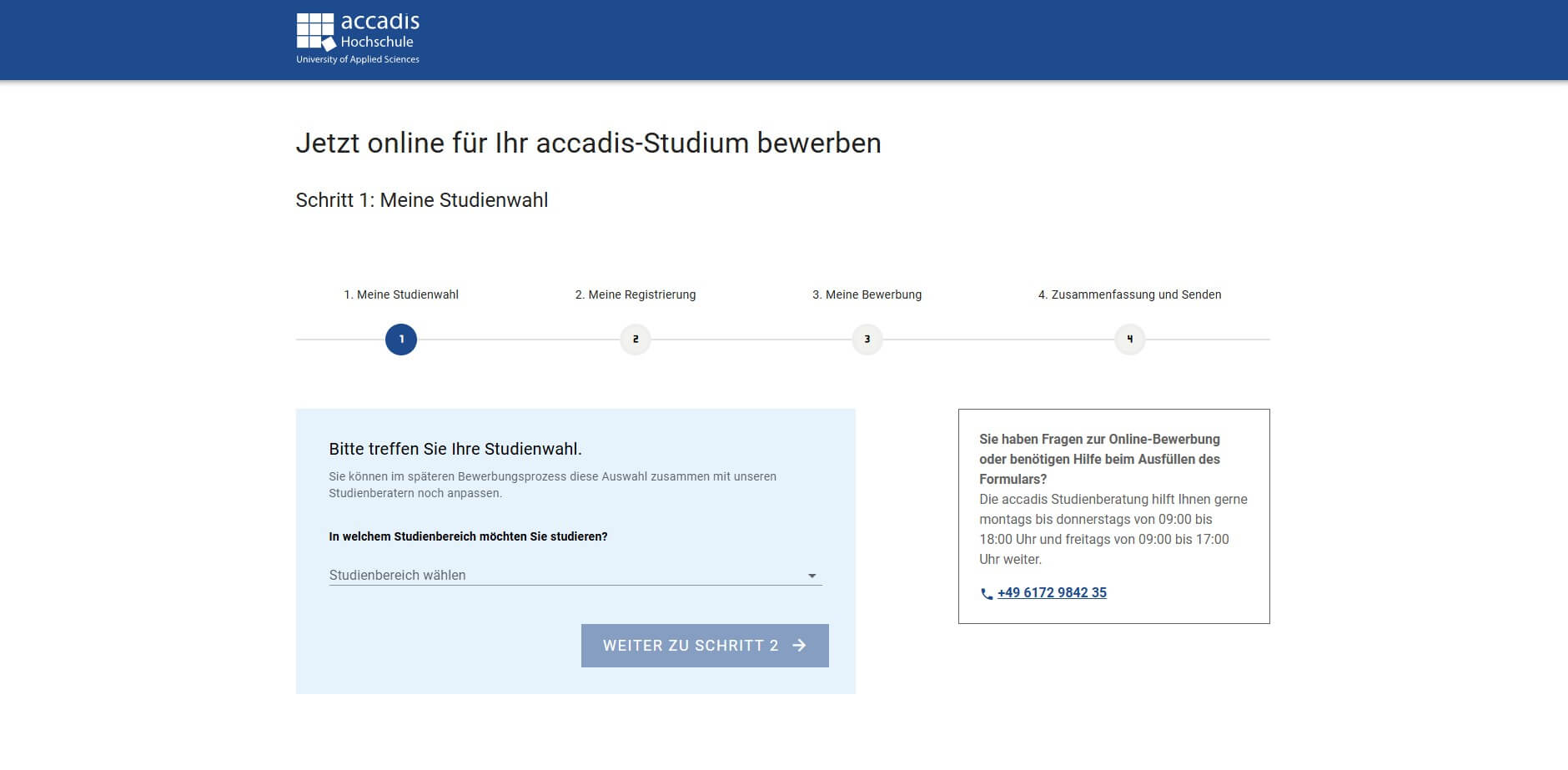Call the +49 6172 9842 35 link
1568x770 pixels.
1052,593
